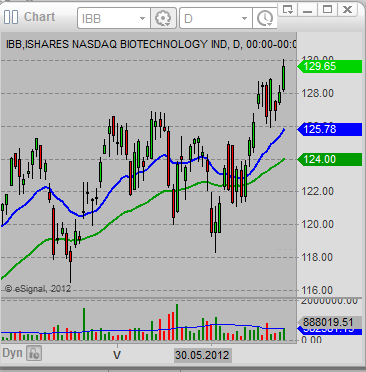This screenshot has width=366, height=372.
Task: Click the 30.05.2012 date label
Action: 202,355
